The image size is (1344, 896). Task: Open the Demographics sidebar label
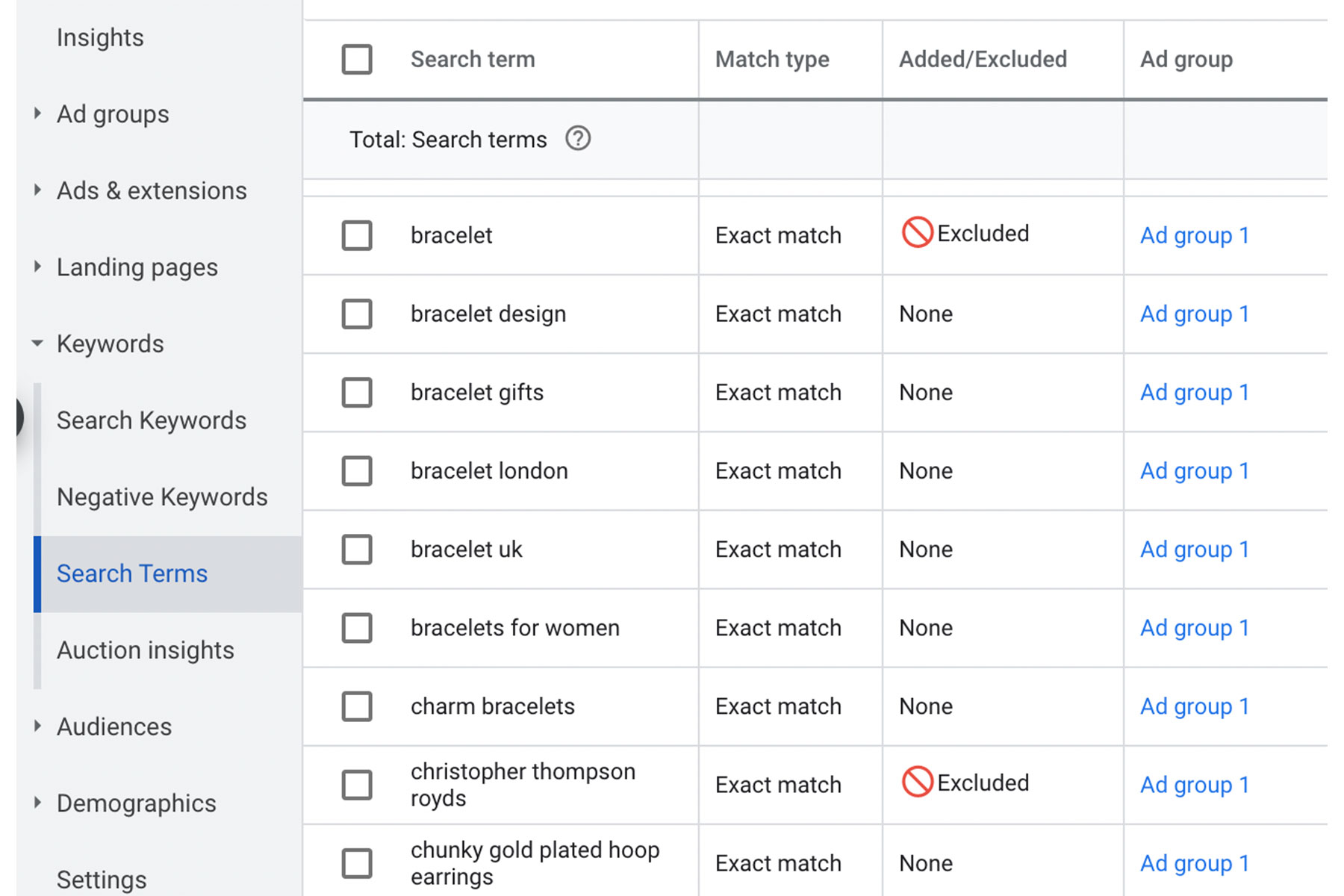[x=137, y=803]
